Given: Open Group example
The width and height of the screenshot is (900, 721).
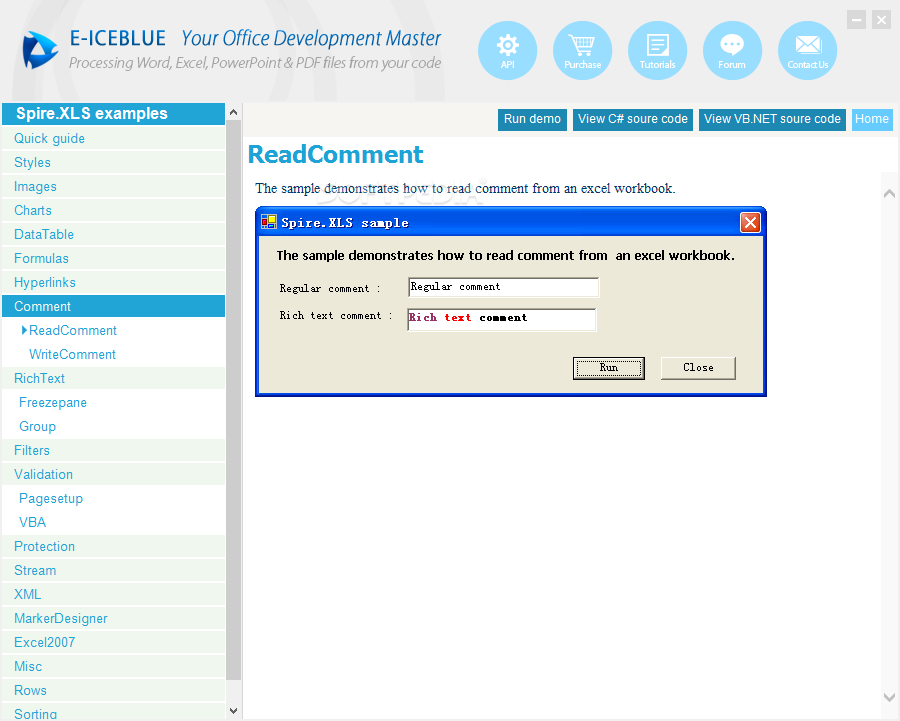Looking at the screenshot, I should [37, 427].
